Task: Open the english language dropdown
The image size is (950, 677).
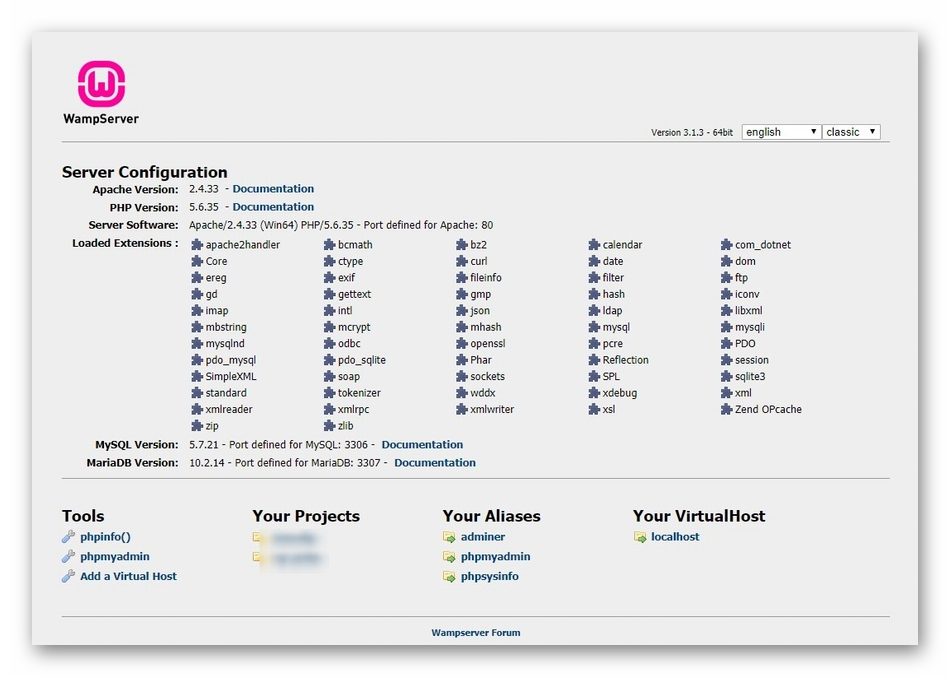Action: (781, 132)
